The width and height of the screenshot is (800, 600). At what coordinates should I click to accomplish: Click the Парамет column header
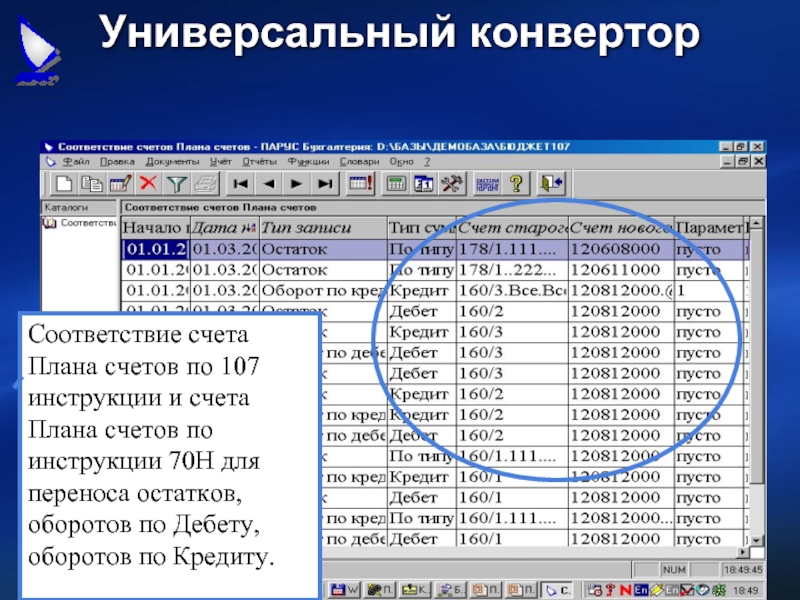click(x=709, y=228)
